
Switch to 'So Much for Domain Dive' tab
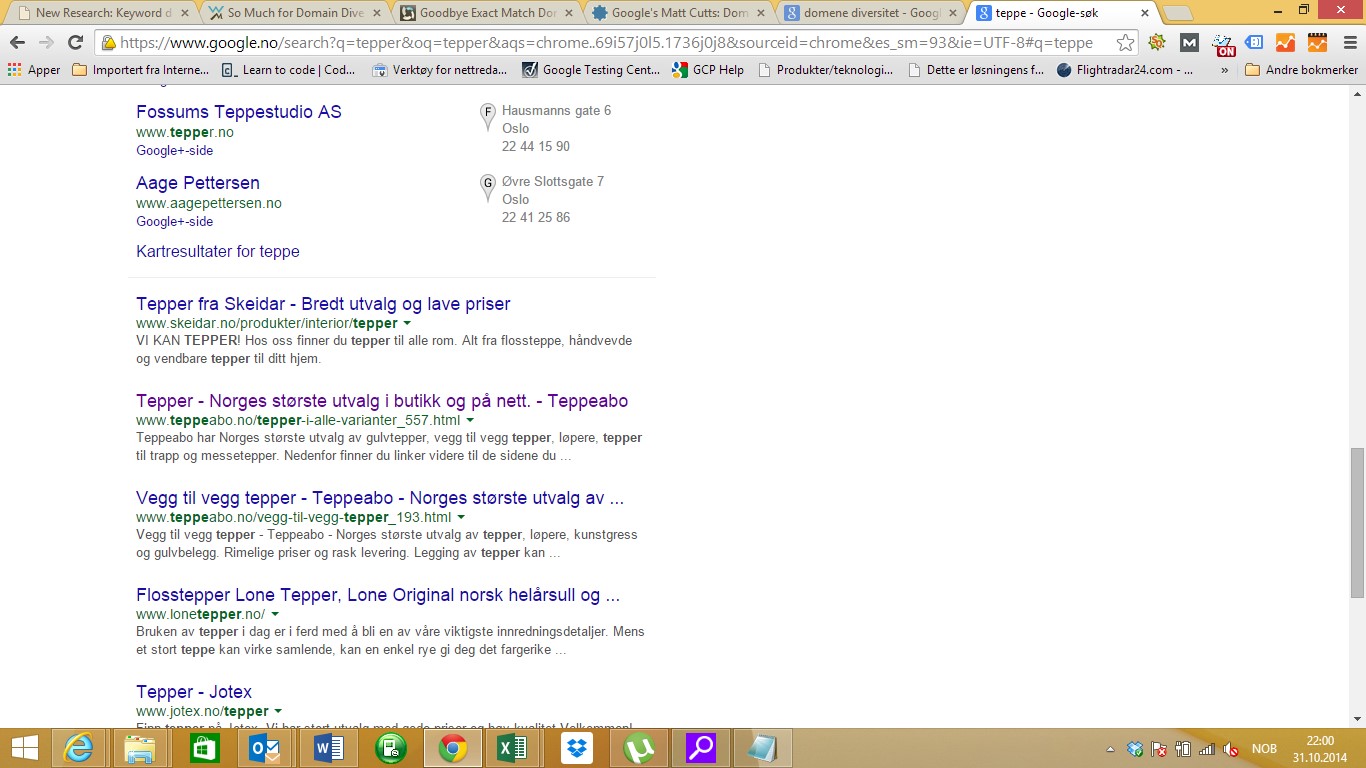point(294,13)
